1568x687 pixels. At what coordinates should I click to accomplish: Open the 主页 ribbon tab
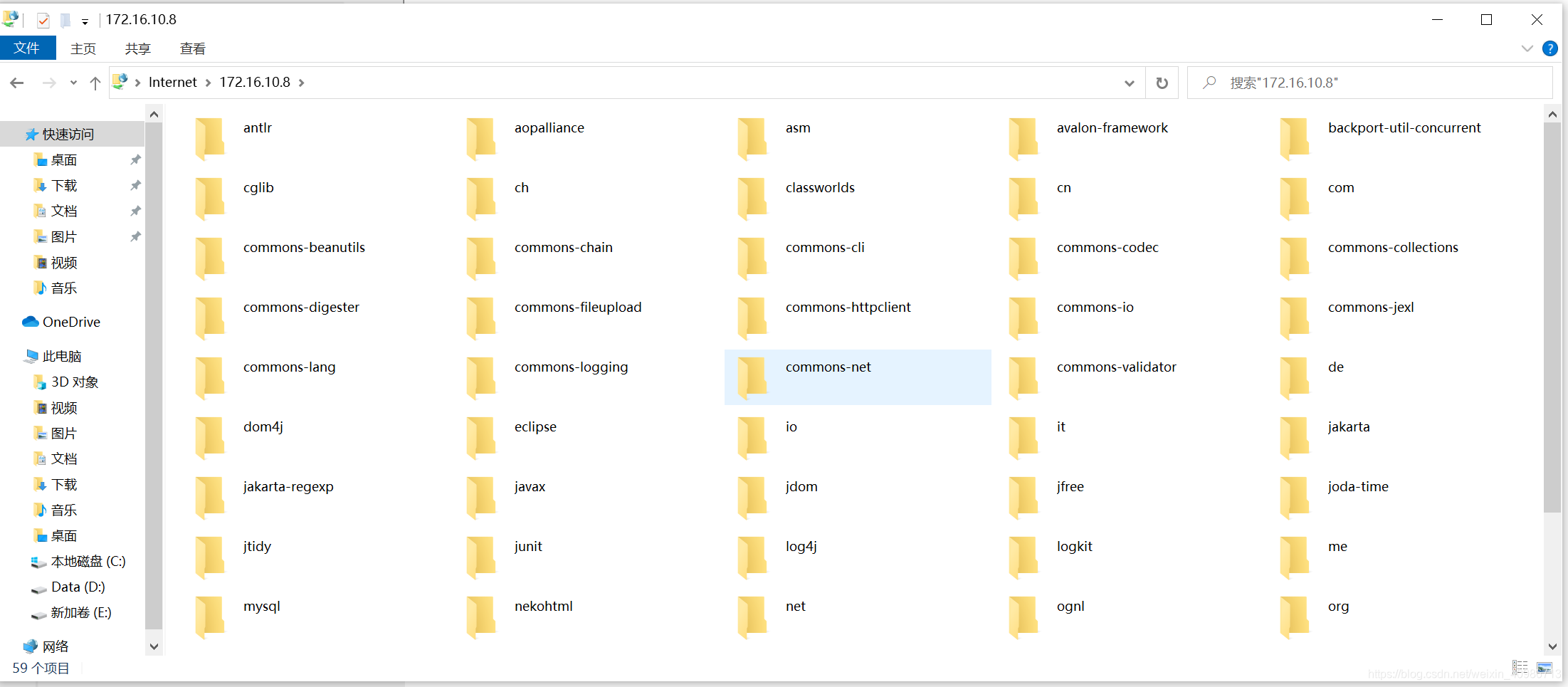tap(83, 48)
